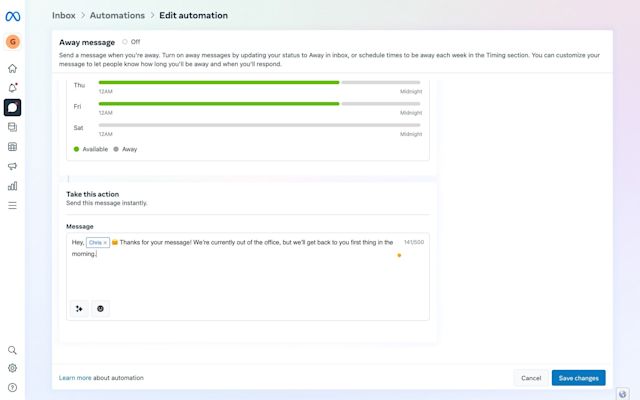Screen dimensions: 640x400
Task: Open the Planner grid icon in sidebar
Action: [x=12, y=147]
